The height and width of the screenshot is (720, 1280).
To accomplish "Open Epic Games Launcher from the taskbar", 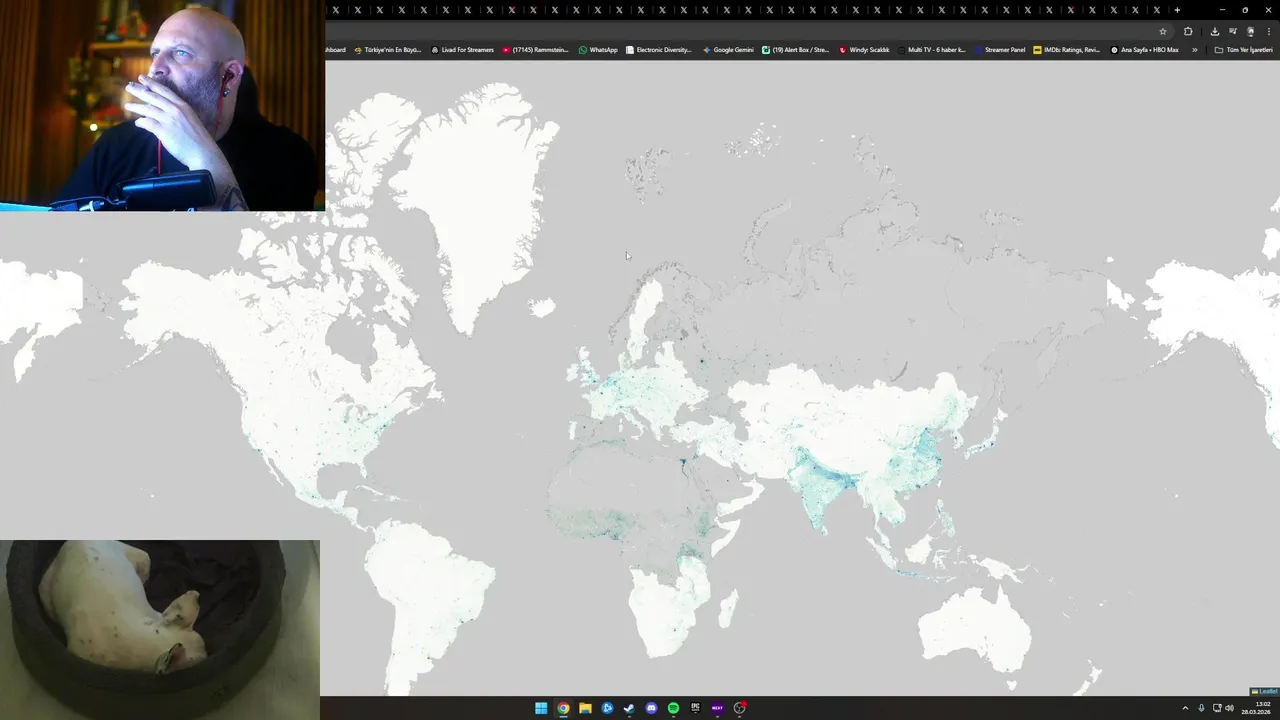I will pos(695,708).
